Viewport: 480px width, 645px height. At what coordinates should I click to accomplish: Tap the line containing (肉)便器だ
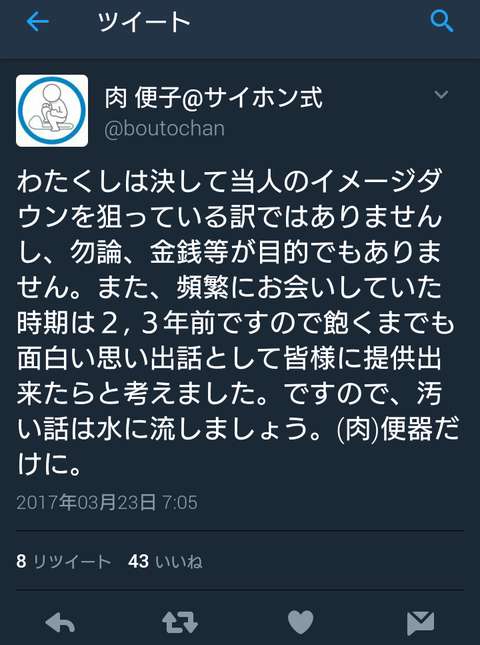238,429
